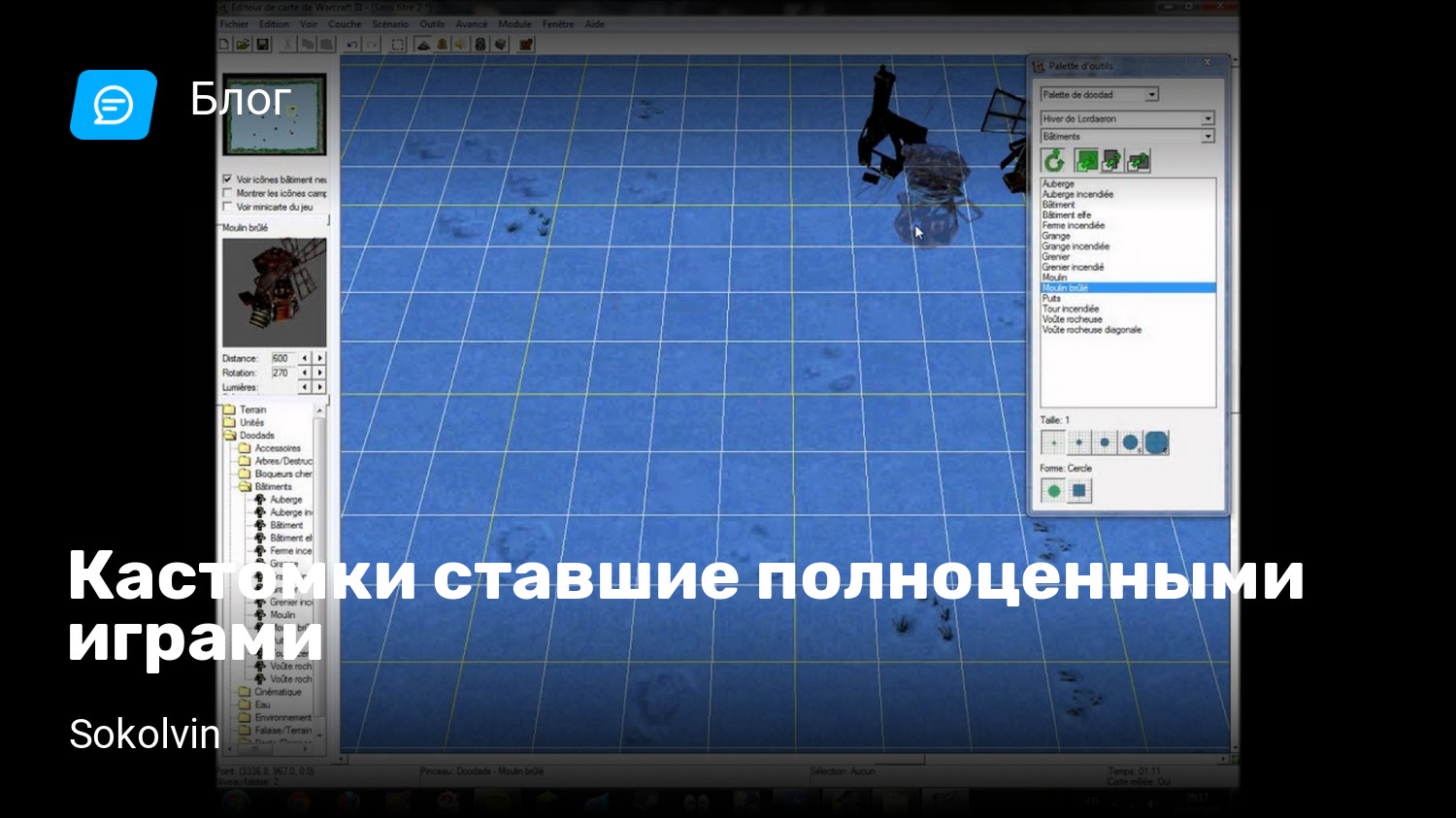
Task: Open the Fenêtre menu
Action: click(558, 24)
